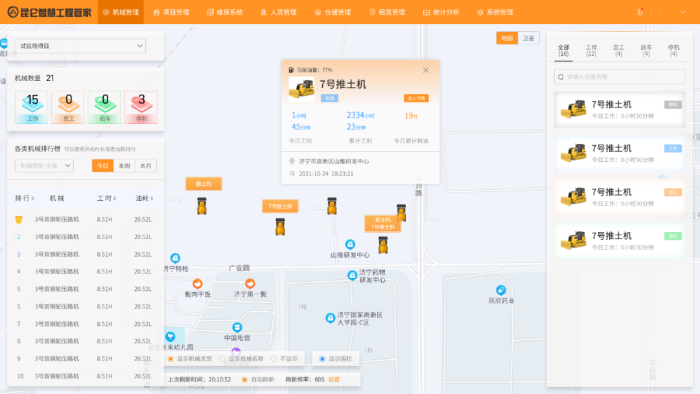The height and width of the screenshot is (394, 700).
Task: Click the 停机 status icon showing 3
Action: (141, 107)
